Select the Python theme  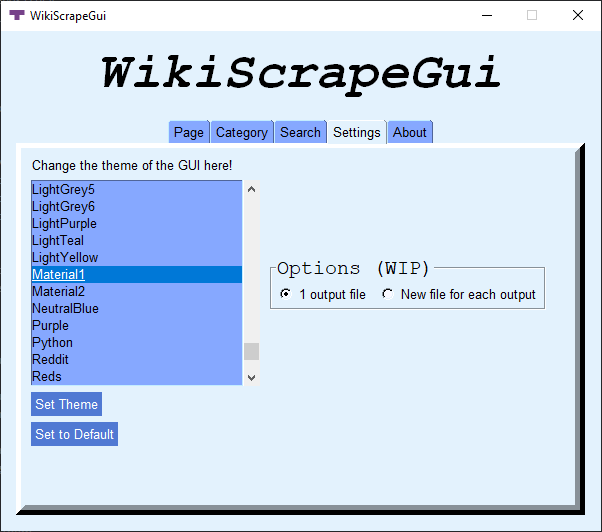click(137, 342)
